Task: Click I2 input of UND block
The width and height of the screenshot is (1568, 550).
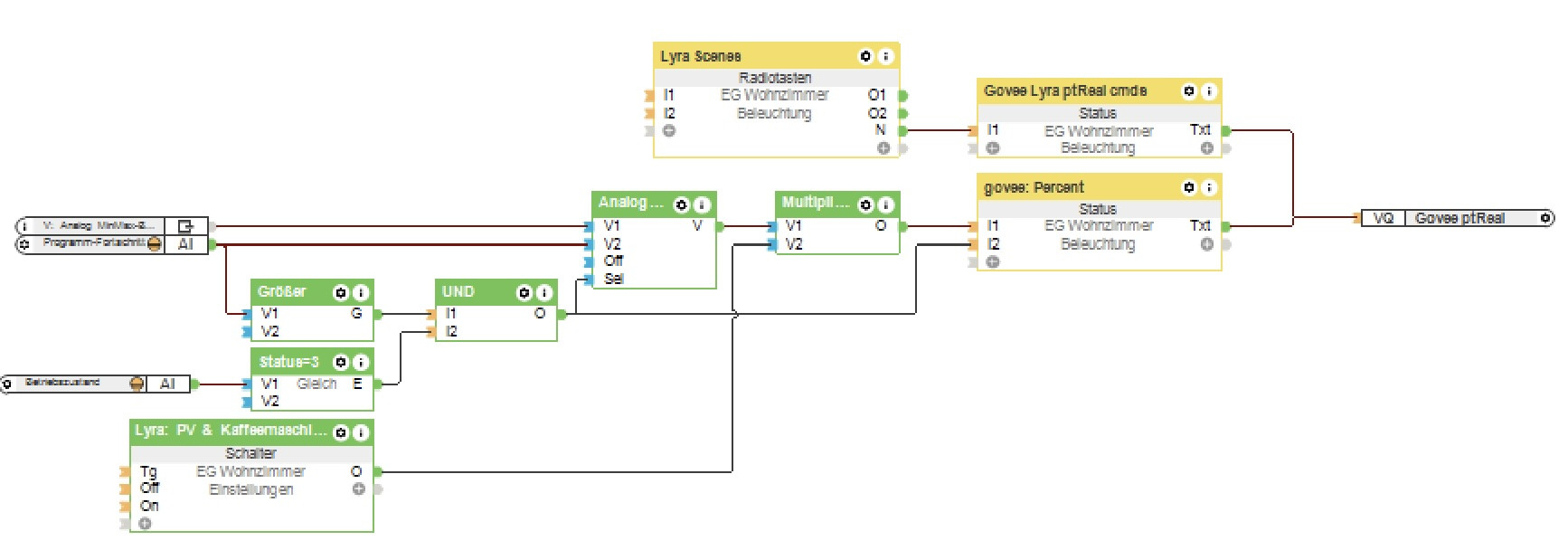Action: [450, 331]
